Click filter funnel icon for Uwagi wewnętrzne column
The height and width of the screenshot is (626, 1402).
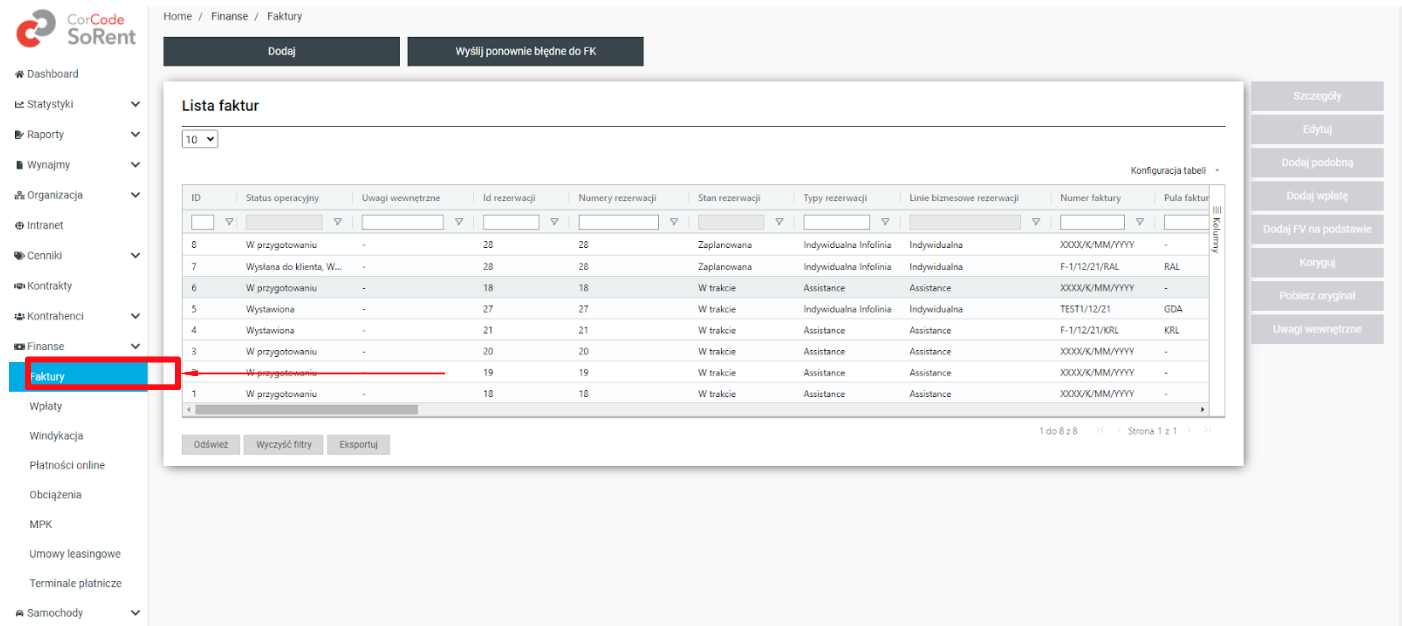tap(459, 222)
